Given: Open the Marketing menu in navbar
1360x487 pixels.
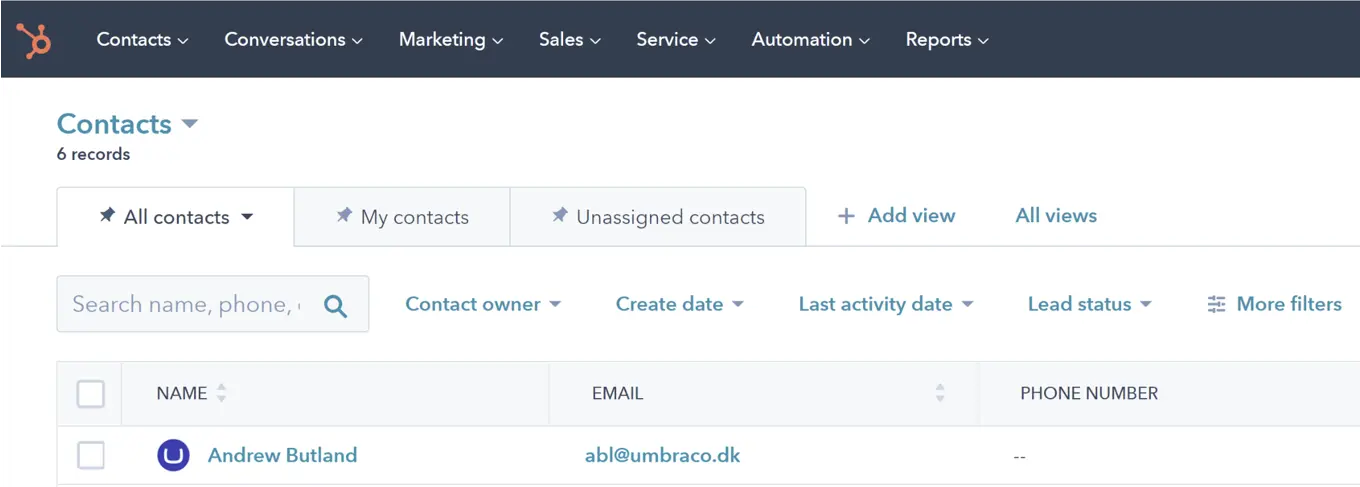Looking at the screenshot, I should point(451,40).
